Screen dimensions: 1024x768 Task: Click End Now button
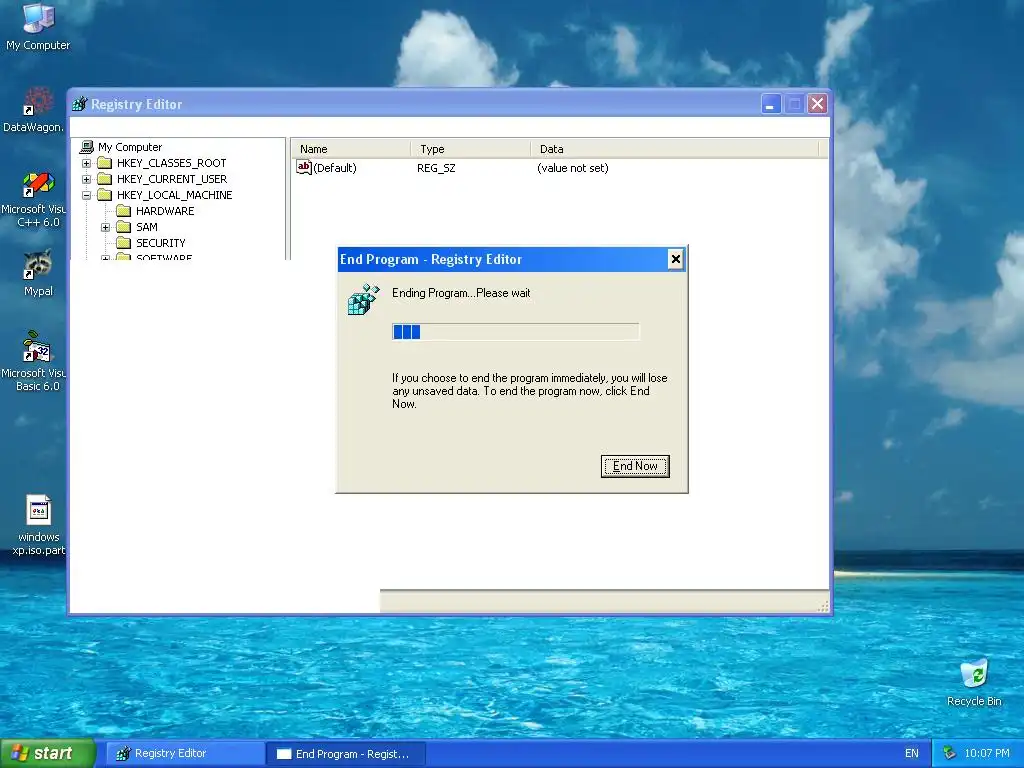point(635,466)
